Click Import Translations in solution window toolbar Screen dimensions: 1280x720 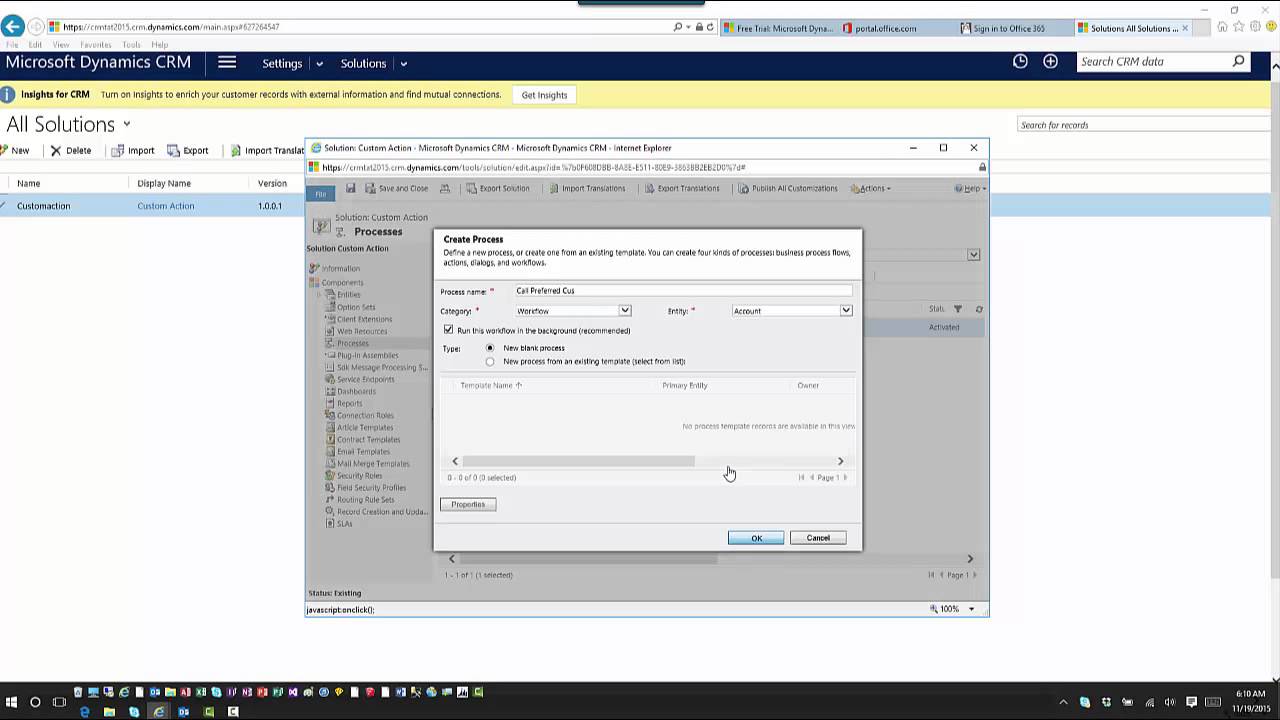pyautogui.click(x=586, y=188)
